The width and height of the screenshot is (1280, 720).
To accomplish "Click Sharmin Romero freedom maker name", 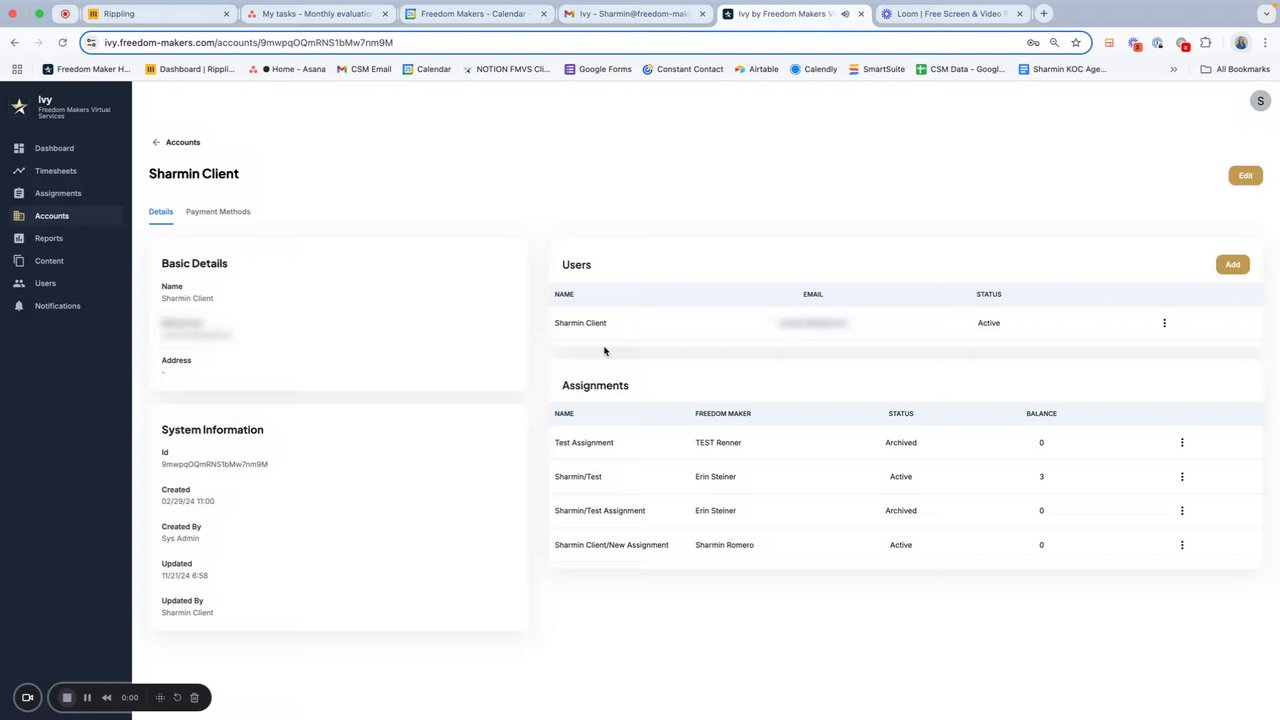I will [724, 545].
